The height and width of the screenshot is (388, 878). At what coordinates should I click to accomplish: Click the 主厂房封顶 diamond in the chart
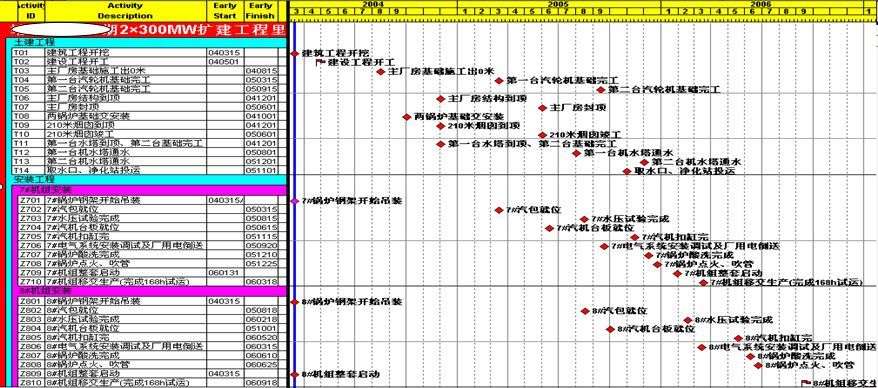click(542, 107)
